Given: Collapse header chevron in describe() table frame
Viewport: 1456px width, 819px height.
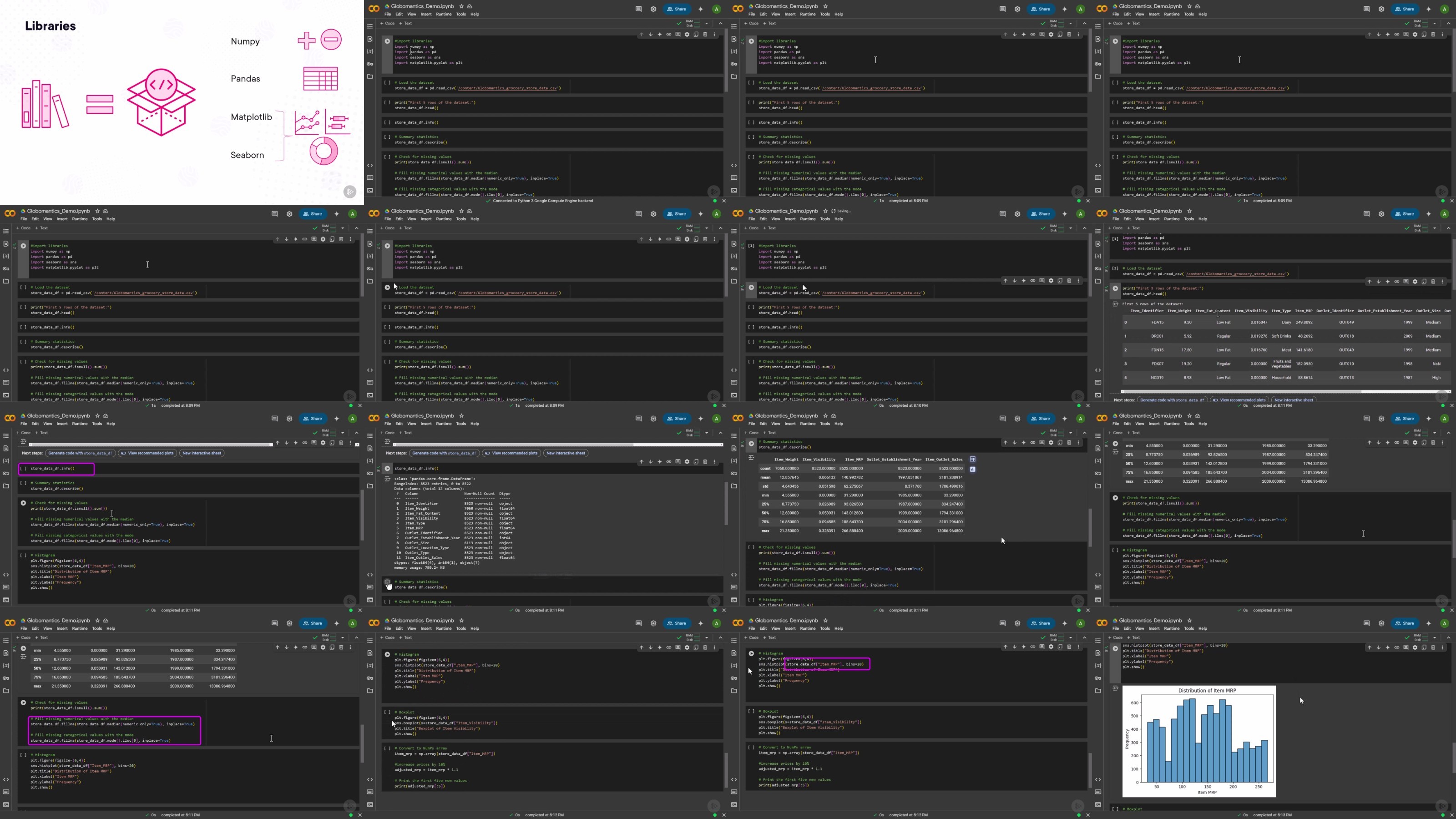Looking at the screenshot, I should [x=1085, y=433].
